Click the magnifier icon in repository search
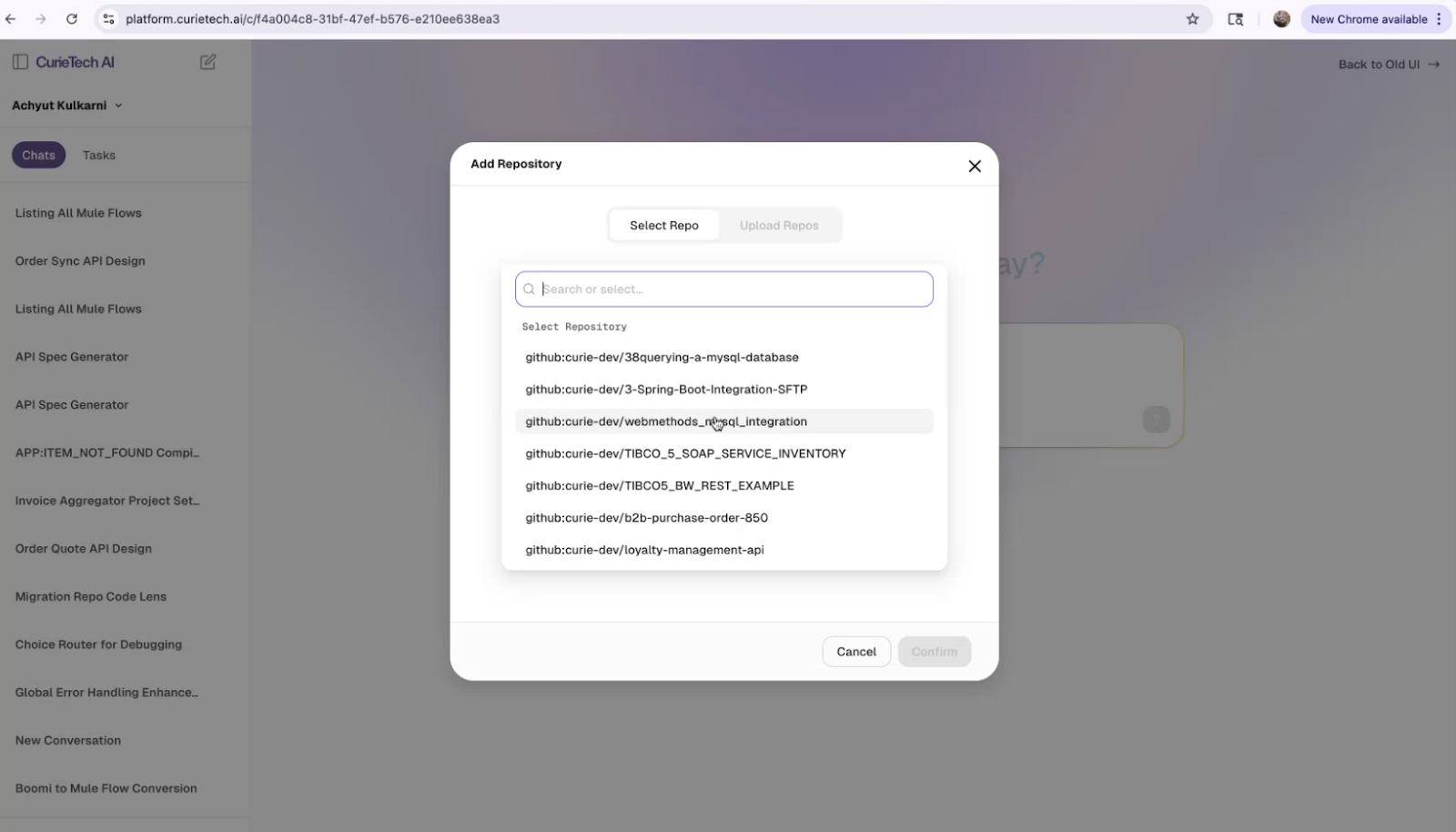The height and width of the screenshot is (832, 1456). pyautogui.click(x=529, y=289)
